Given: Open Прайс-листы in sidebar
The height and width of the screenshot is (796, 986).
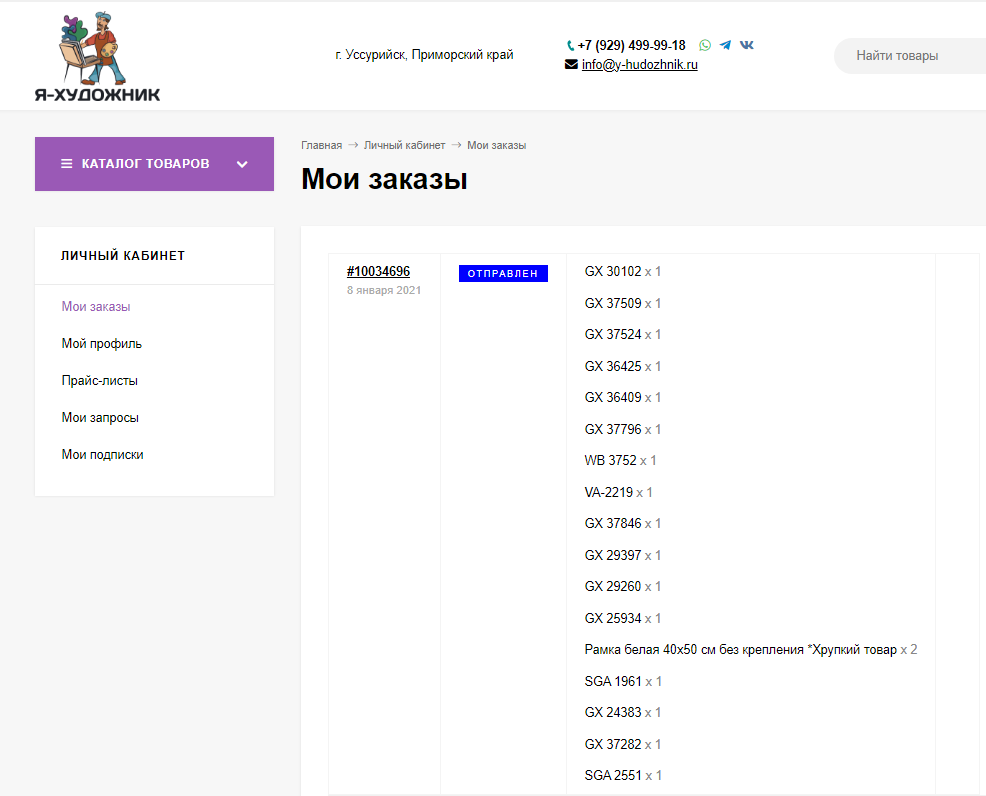Looking at the screenshot, I should (x=99, y=381).
